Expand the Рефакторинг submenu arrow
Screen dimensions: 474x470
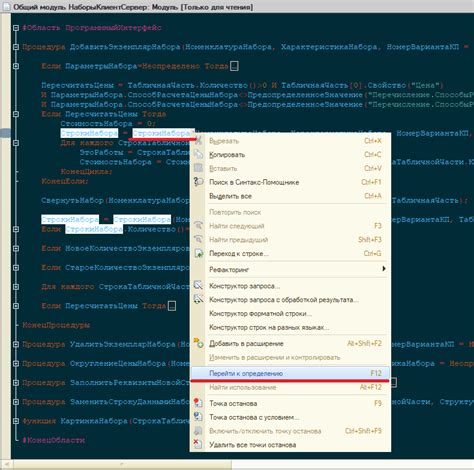384,269
